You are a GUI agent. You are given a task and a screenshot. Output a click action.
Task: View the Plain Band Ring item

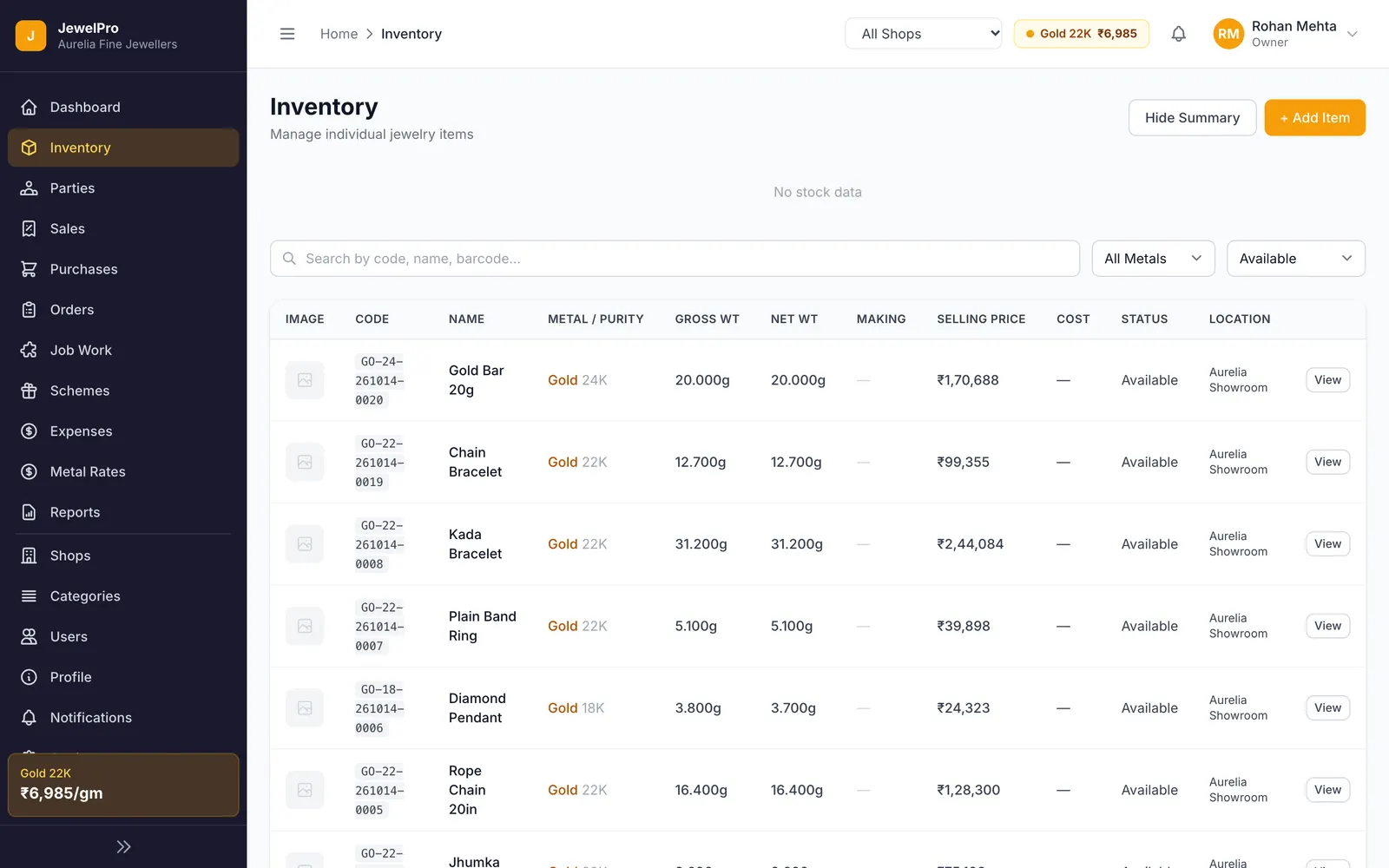(x=1327, y=626)
